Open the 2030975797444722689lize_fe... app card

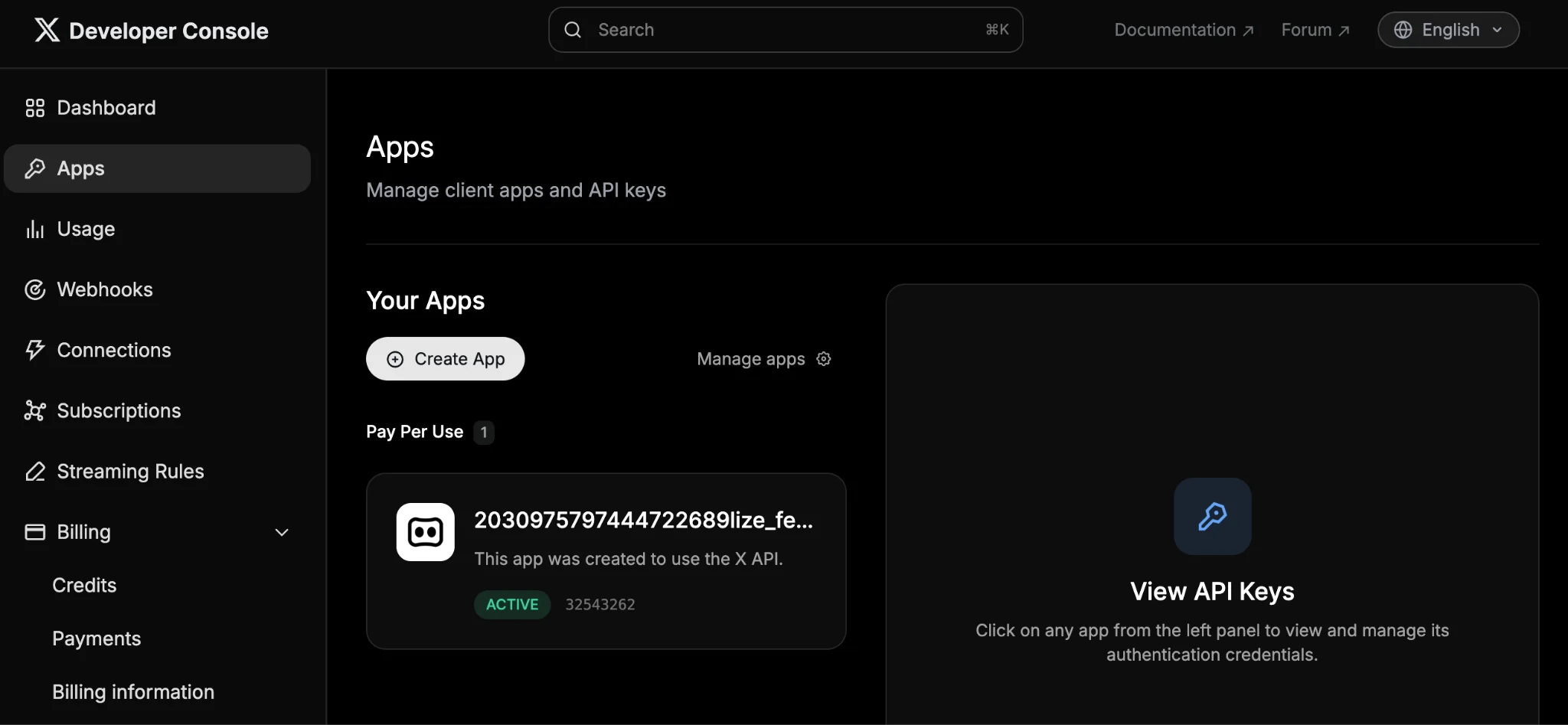606,561
